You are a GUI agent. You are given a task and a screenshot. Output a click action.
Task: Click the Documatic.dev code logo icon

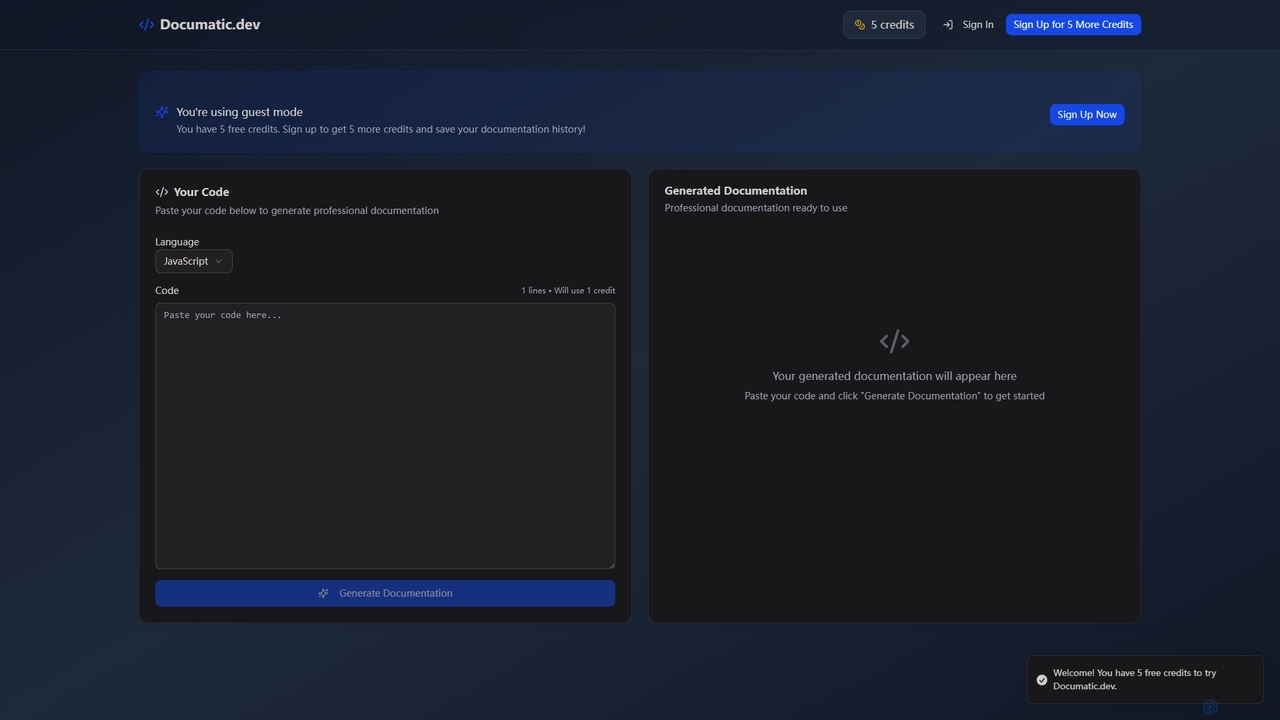[x=146, y=25]
